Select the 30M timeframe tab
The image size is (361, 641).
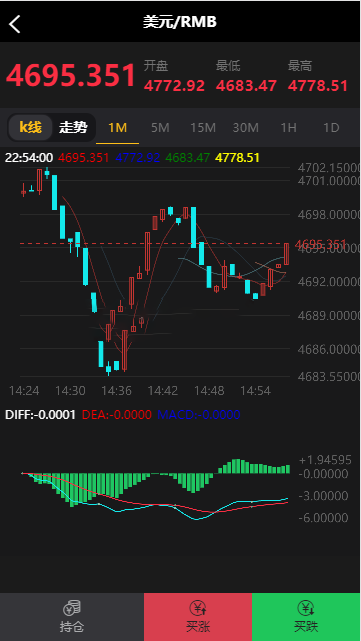tap(245, 128)
